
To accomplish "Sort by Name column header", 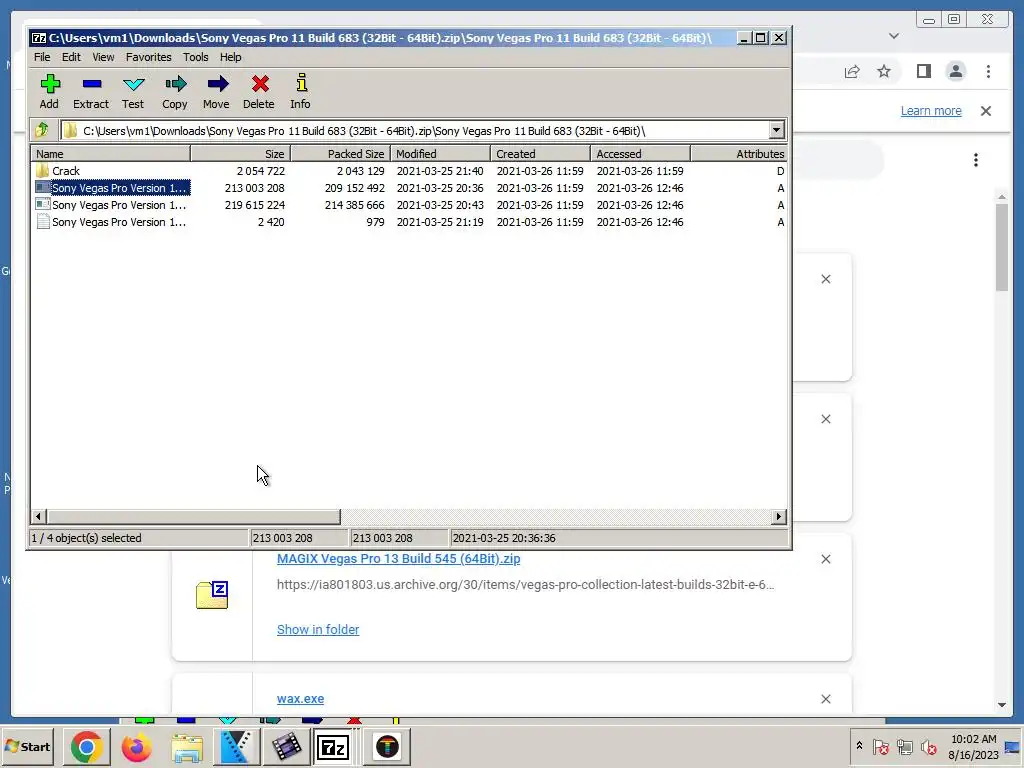I will pos(110,153).
